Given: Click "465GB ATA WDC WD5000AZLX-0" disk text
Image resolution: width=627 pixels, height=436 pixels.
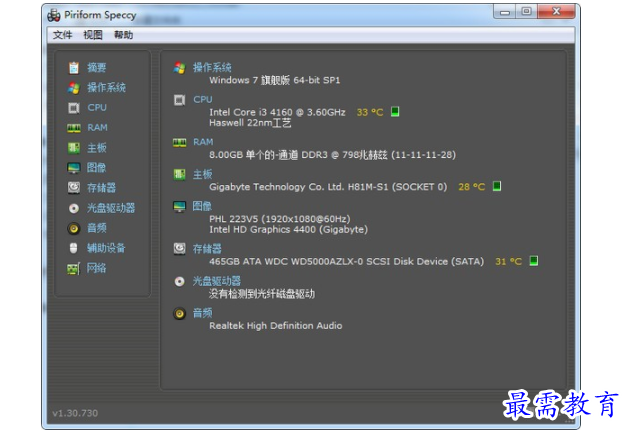Looking at the screenshot, I should tap(286, 262).
